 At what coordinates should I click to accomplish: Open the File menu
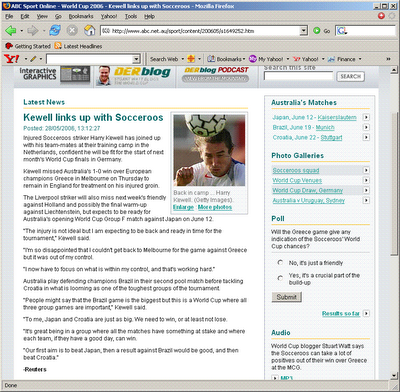pyautogui.click(x=9, y=16)
